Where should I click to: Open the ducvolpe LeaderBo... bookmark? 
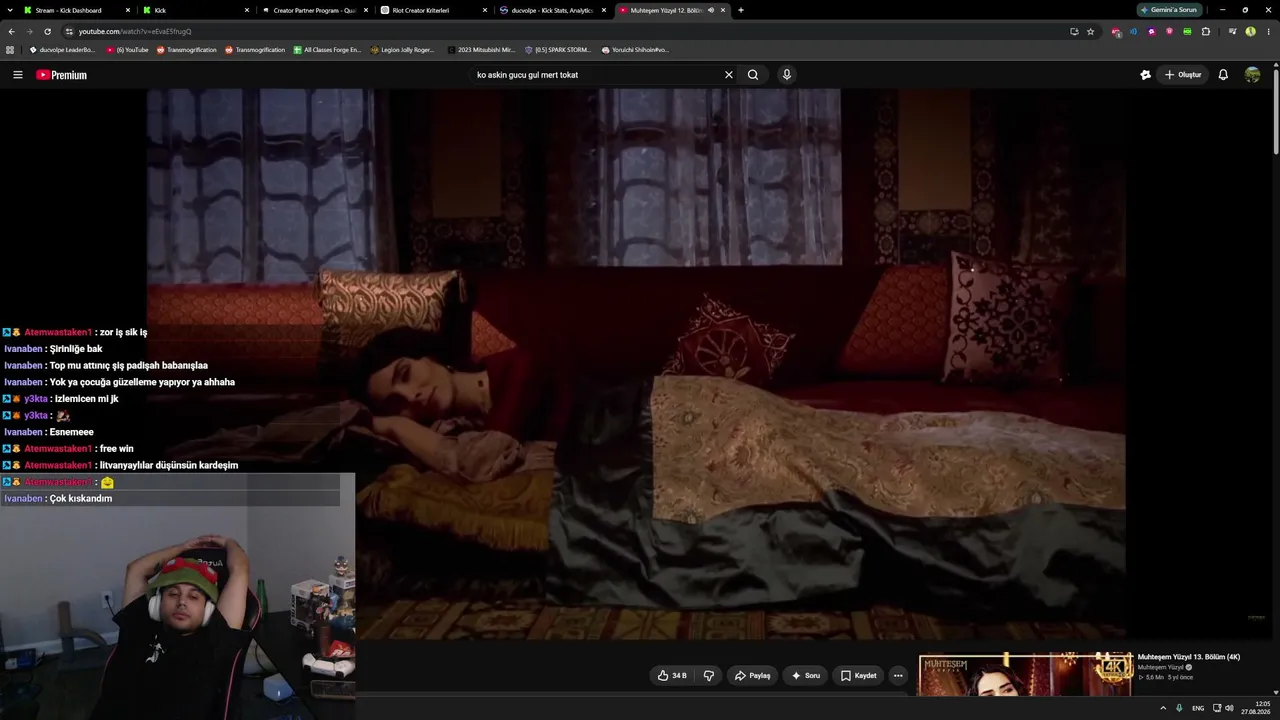coord(62,50)
